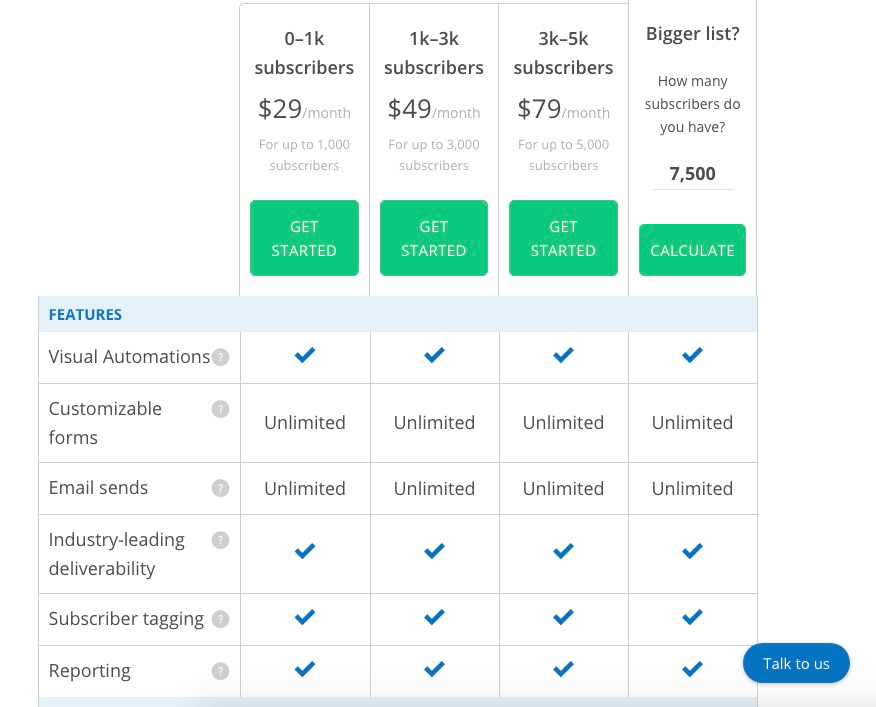Click the Email sends feature label
Viewport: 876px width, 707px height.
coord(98,488)
